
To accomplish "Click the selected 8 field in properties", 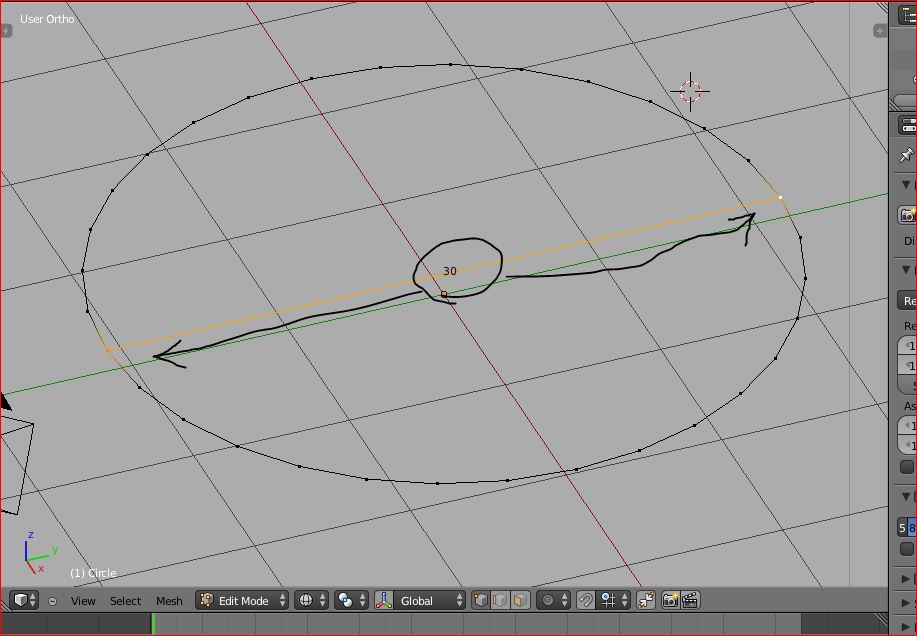I will click(x=912, y=528).
